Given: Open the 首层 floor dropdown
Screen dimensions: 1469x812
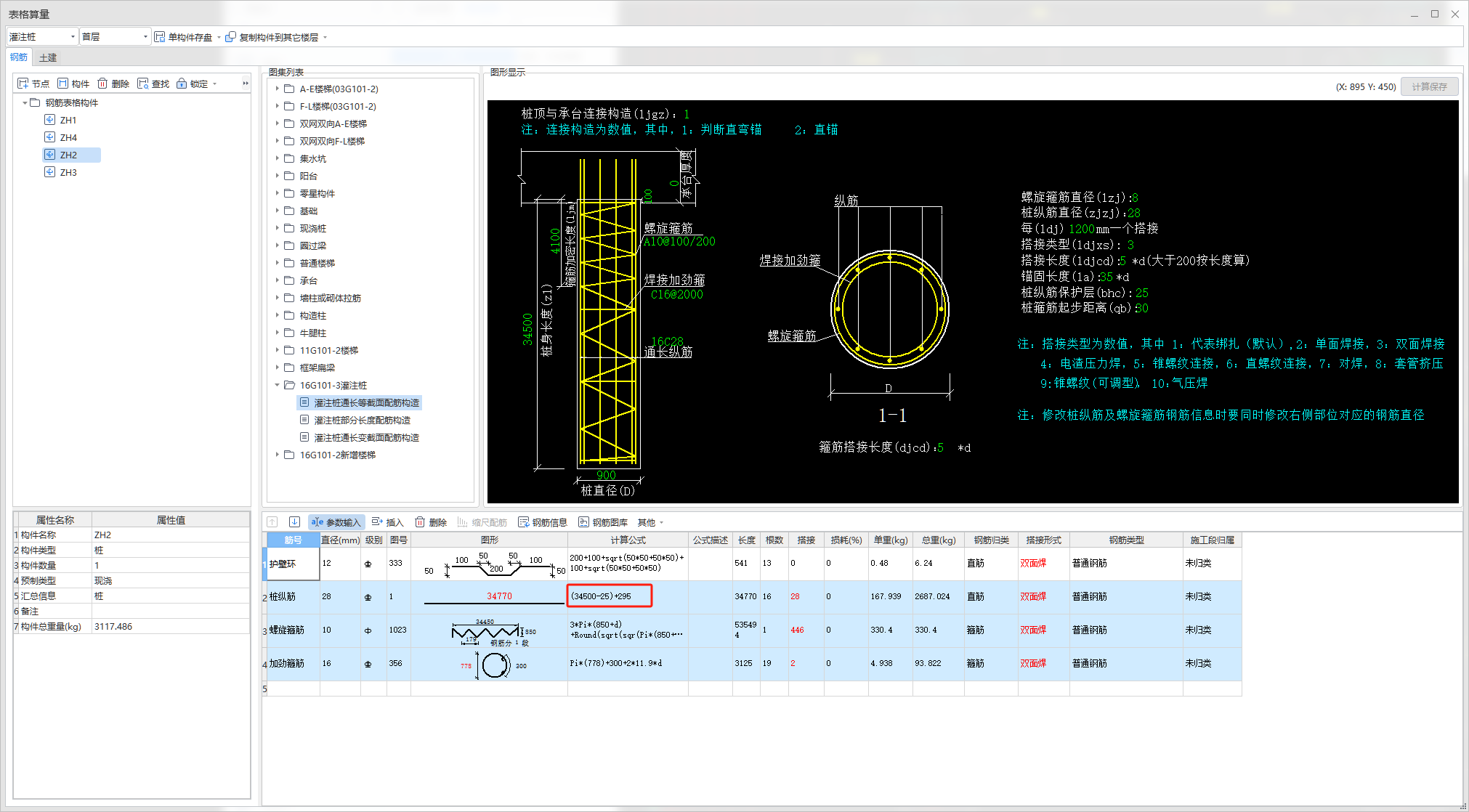Looking at the screenshot, I should pos(145,36).
